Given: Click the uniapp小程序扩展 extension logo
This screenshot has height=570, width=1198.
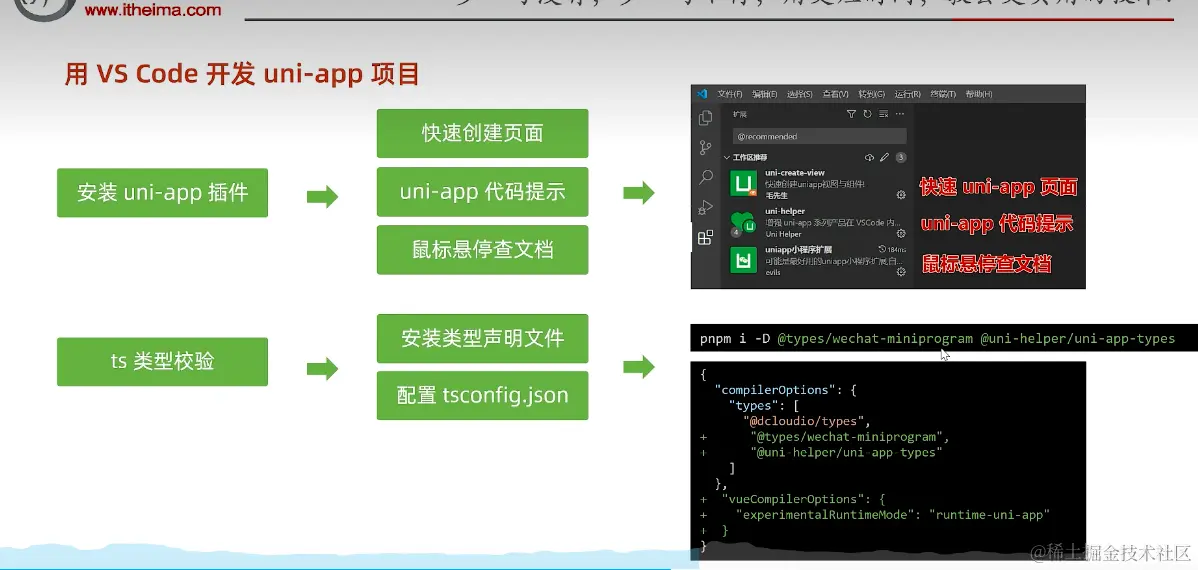Looking at the screenshot, I should 743,260.
